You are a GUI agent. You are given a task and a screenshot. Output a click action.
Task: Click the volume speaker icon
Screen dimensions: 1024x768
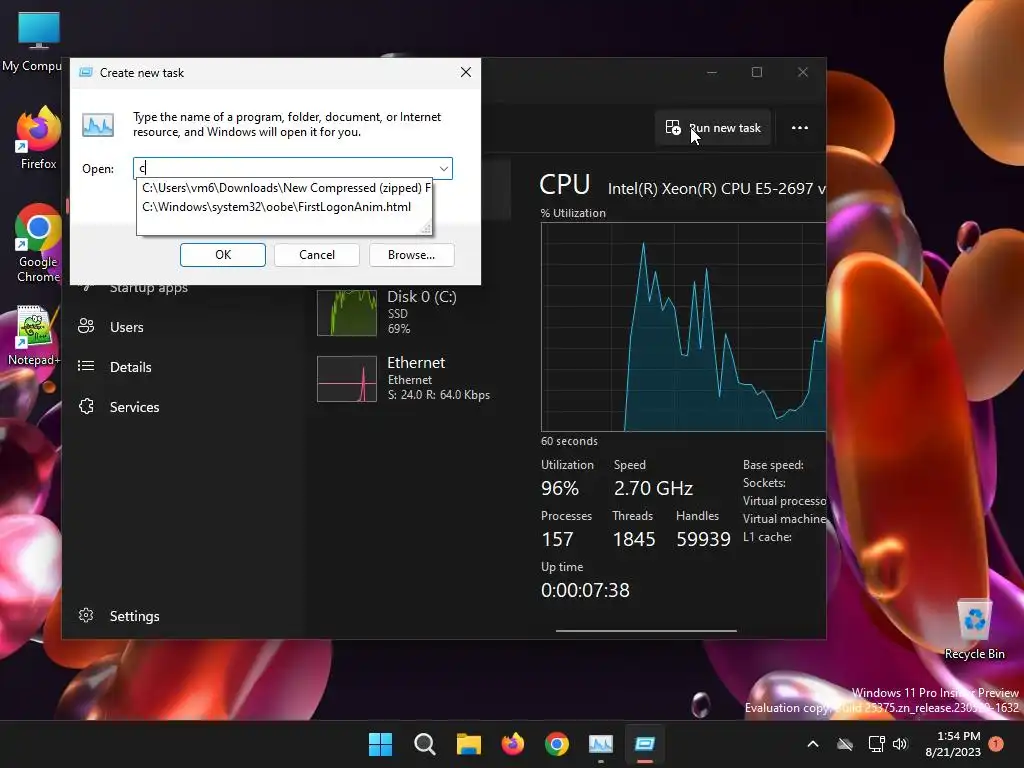click(x=900, y=744)
